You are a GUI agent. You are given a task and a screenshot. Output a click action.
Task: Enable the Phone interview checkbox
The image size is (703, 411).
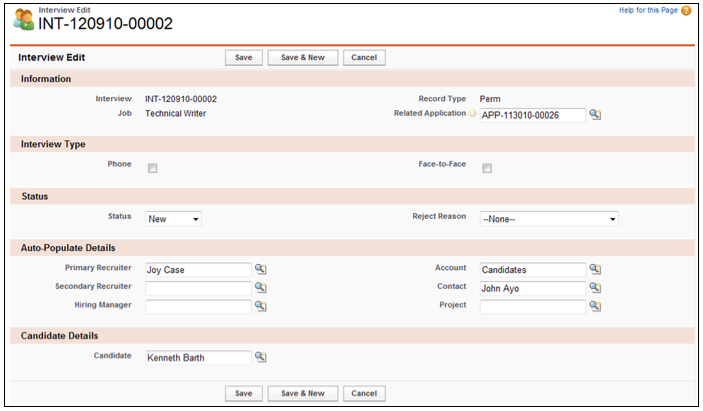tap(152, 168)
